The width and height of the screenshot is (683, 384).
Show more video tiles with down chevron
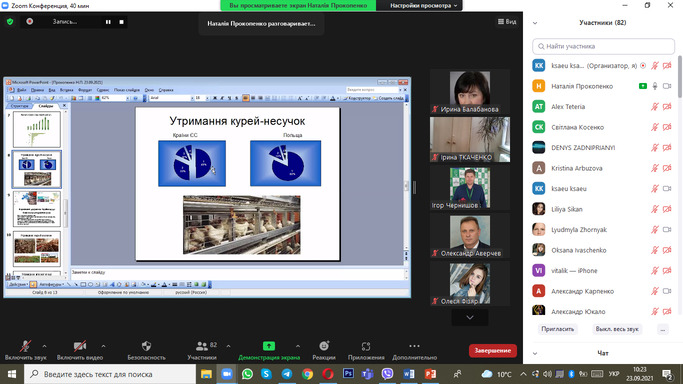point(470,317)
